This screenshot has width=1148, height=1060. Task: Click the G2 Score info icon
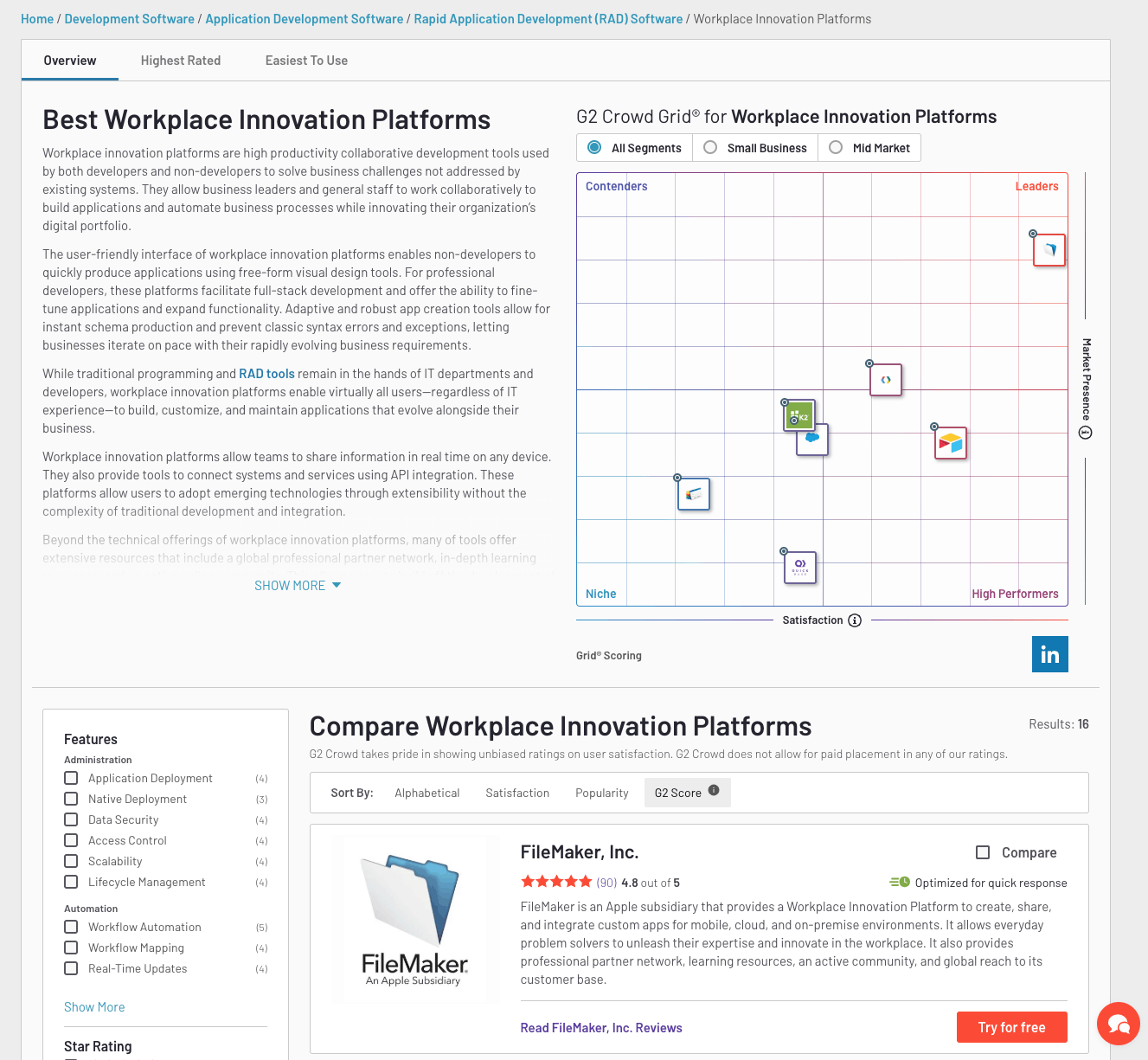(714, 790)
